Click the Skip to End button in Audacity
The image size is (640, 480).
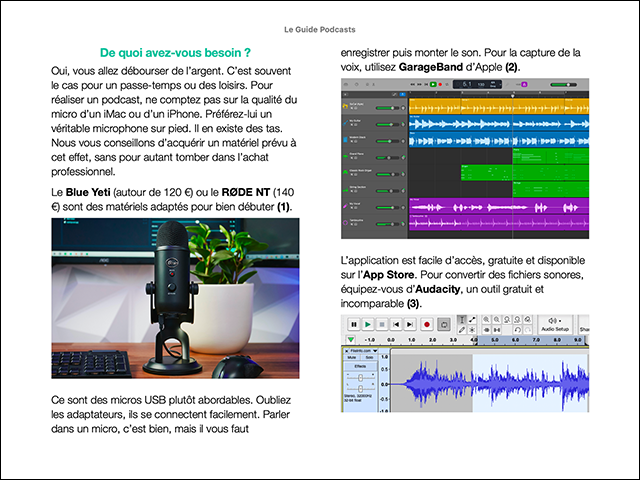click(410, 324)
